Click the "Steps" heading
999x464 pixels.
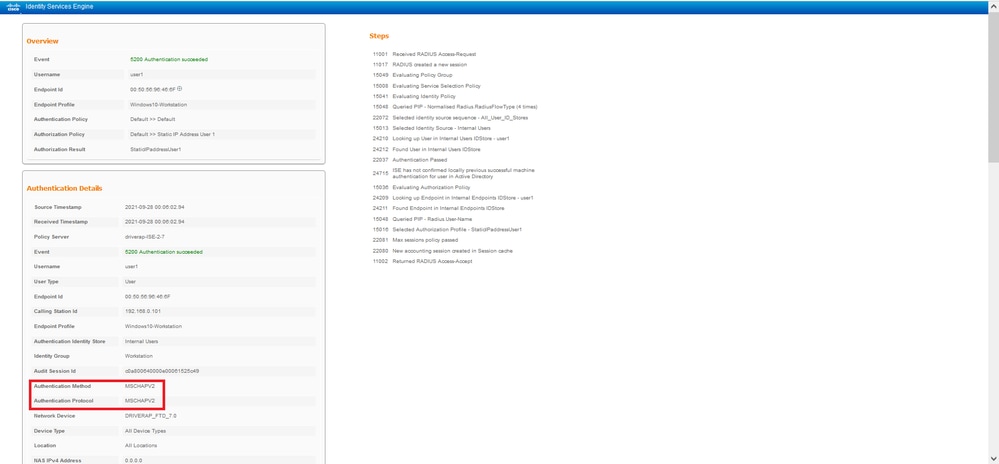pos(378,36)
